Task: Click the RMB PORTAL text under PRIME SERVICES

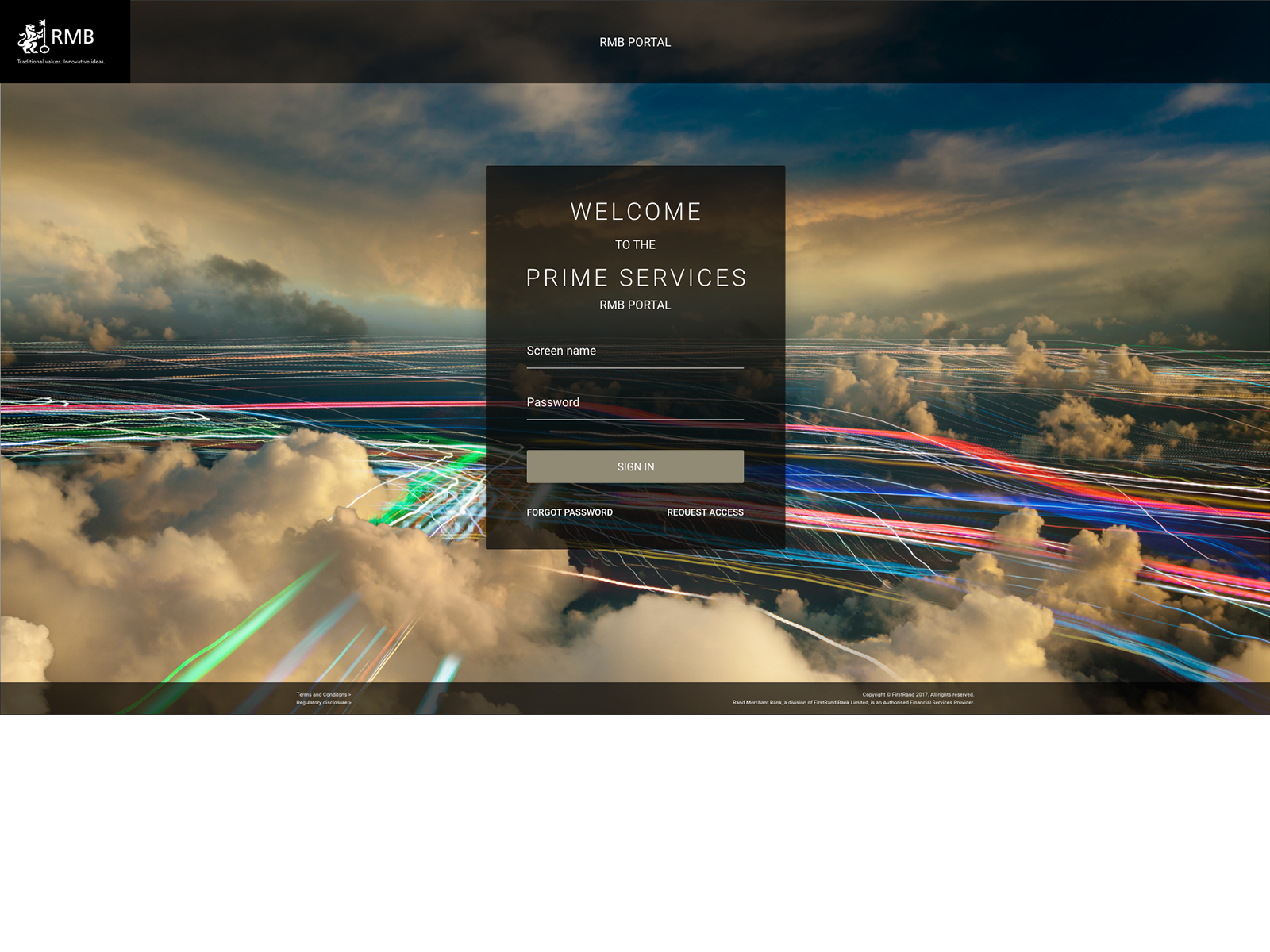Action: coord(635,305)
